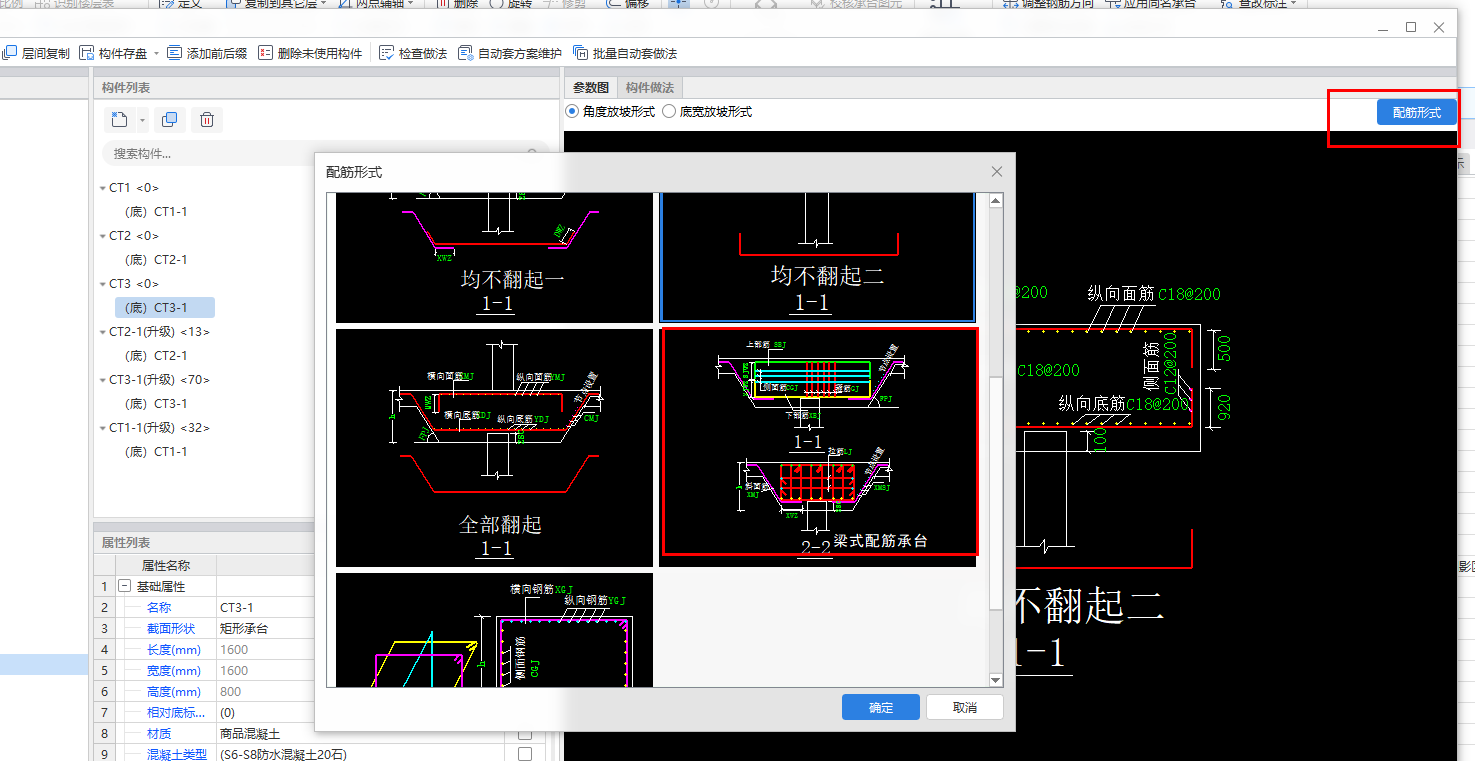Click the 属性名称 column header
This screenshot has height=761, width=1475.
165,566
